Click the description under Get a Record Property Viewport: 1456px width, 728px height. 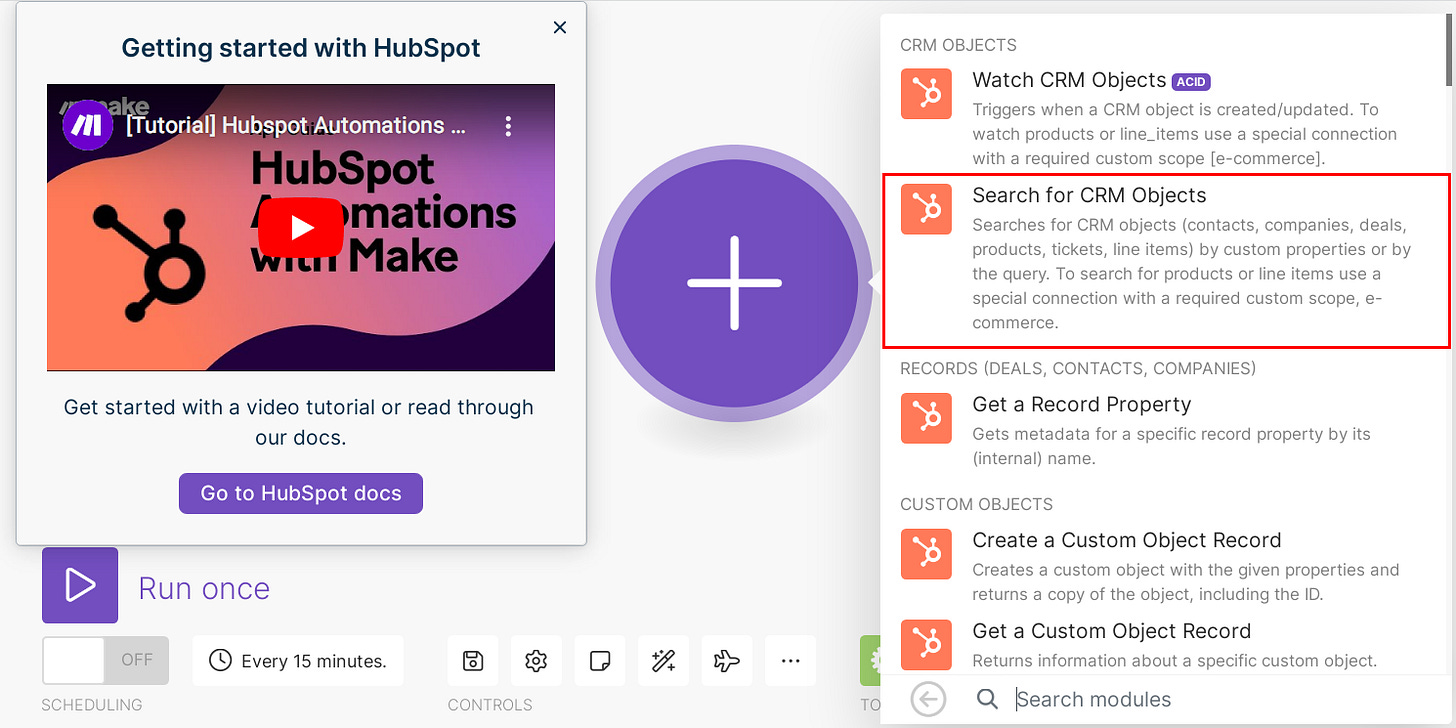tap(1172, 446)
